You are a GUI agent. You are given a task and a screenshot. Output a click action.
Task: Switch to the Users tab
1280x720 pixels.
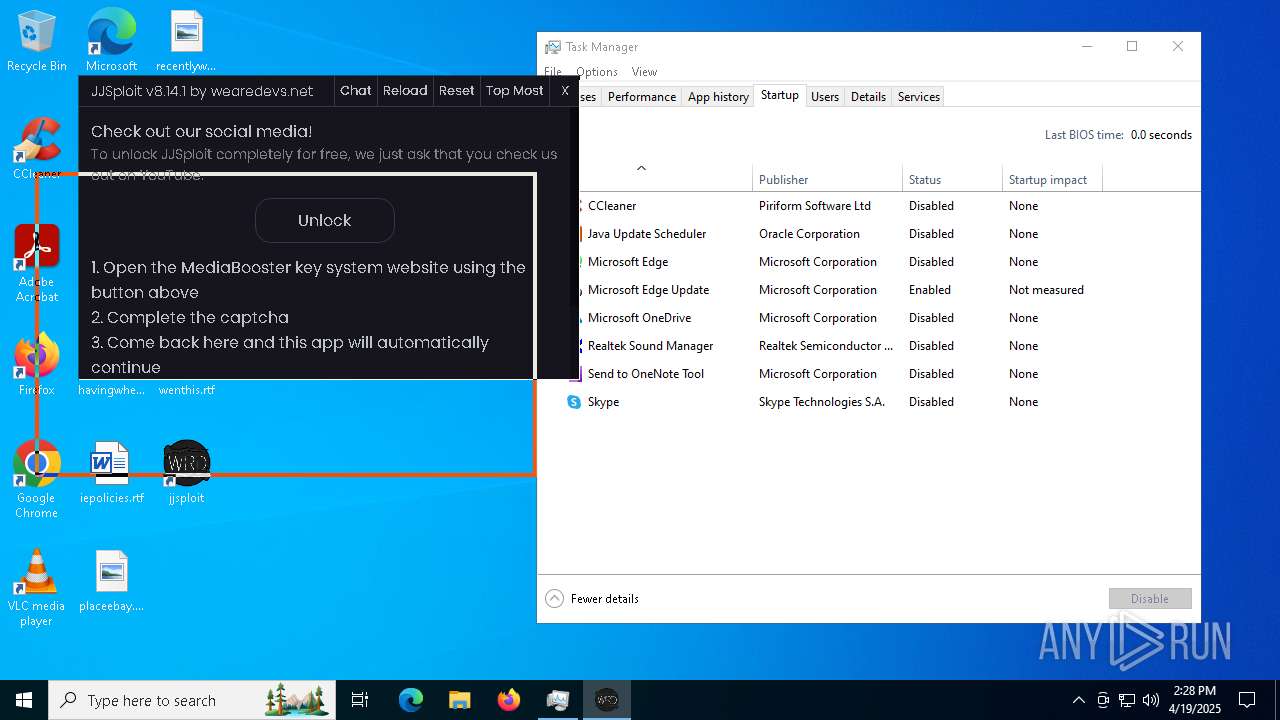coord(825,97)
